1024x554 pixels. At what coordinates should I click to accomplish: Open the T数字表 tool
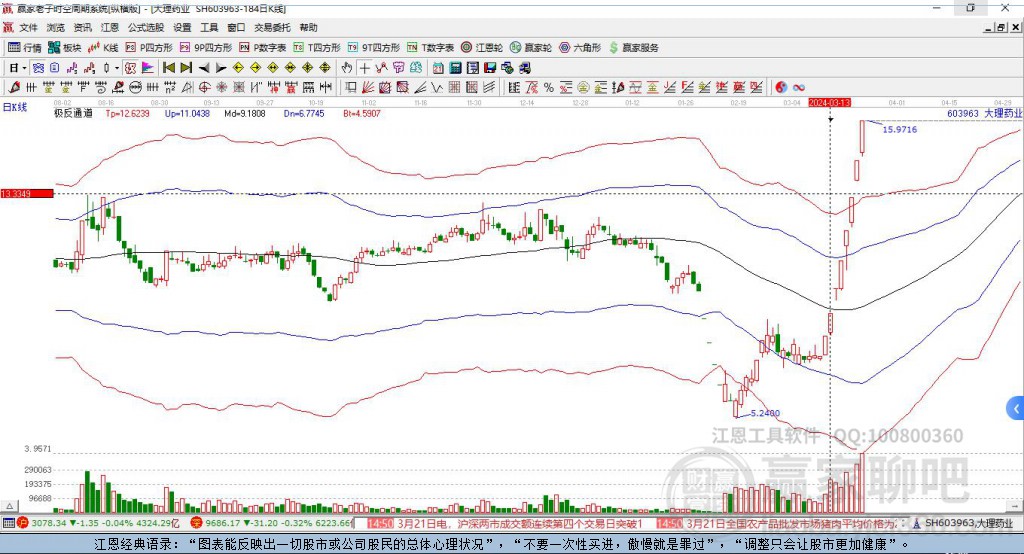[430, 48]
